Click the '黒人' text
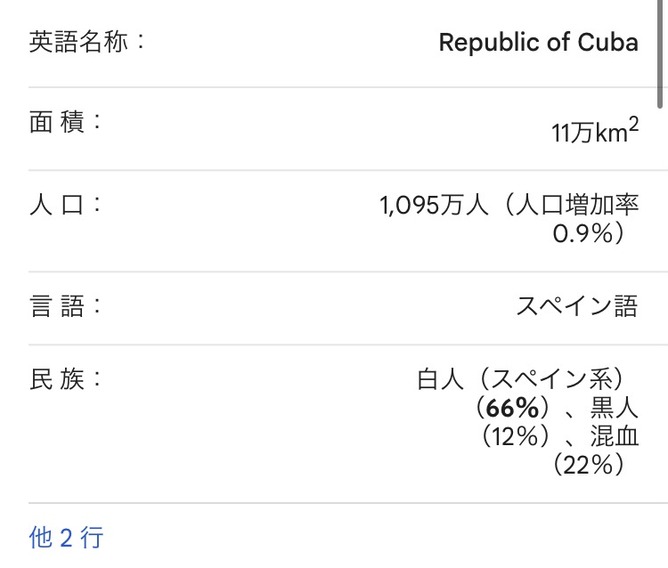Viewport: 668px width, 568px height. (614, 408)
